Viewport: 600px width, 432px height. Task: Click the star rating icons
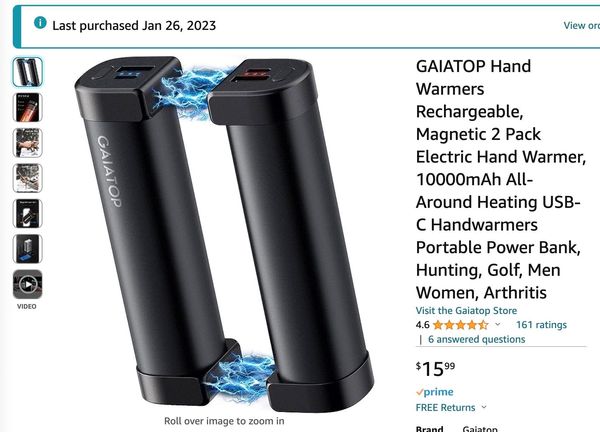[x=461, y=325]
